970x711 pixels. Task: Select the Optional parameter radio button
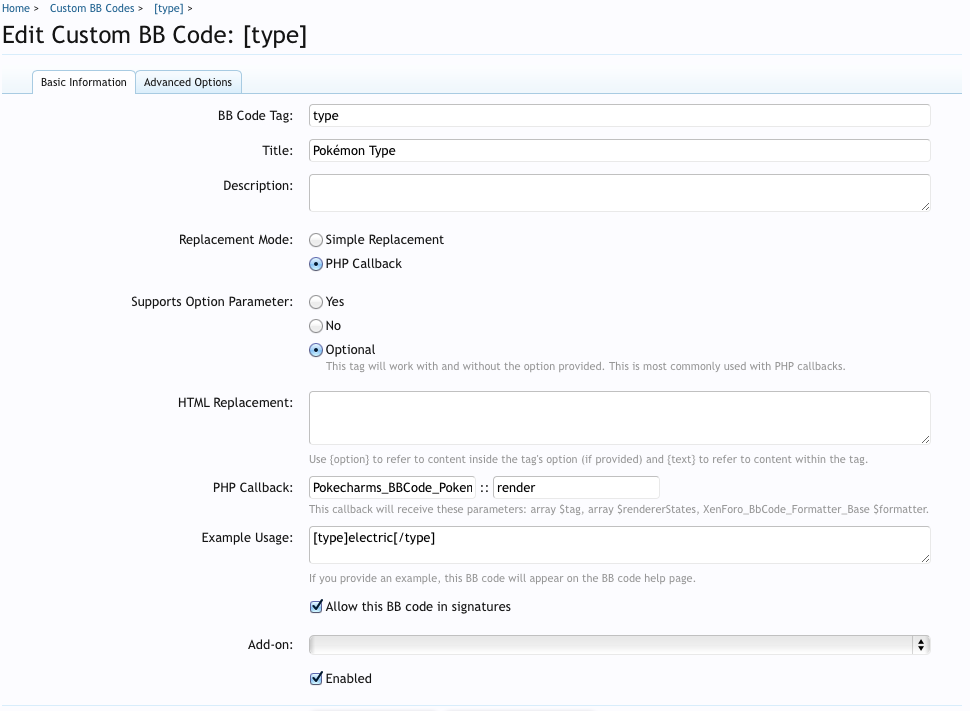tap(316, 350)
